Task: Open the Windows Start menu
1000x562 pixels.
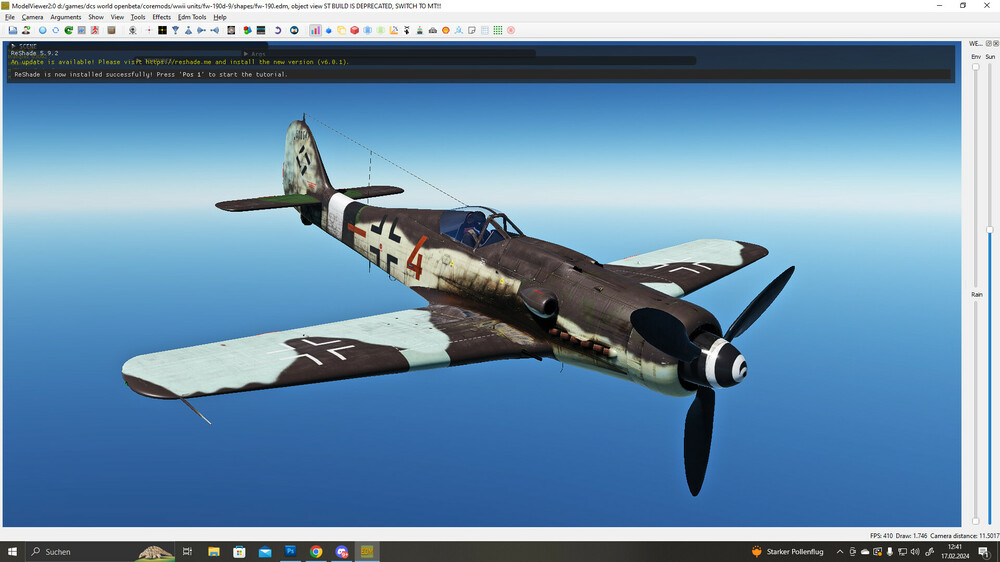Action: [12, 552]
